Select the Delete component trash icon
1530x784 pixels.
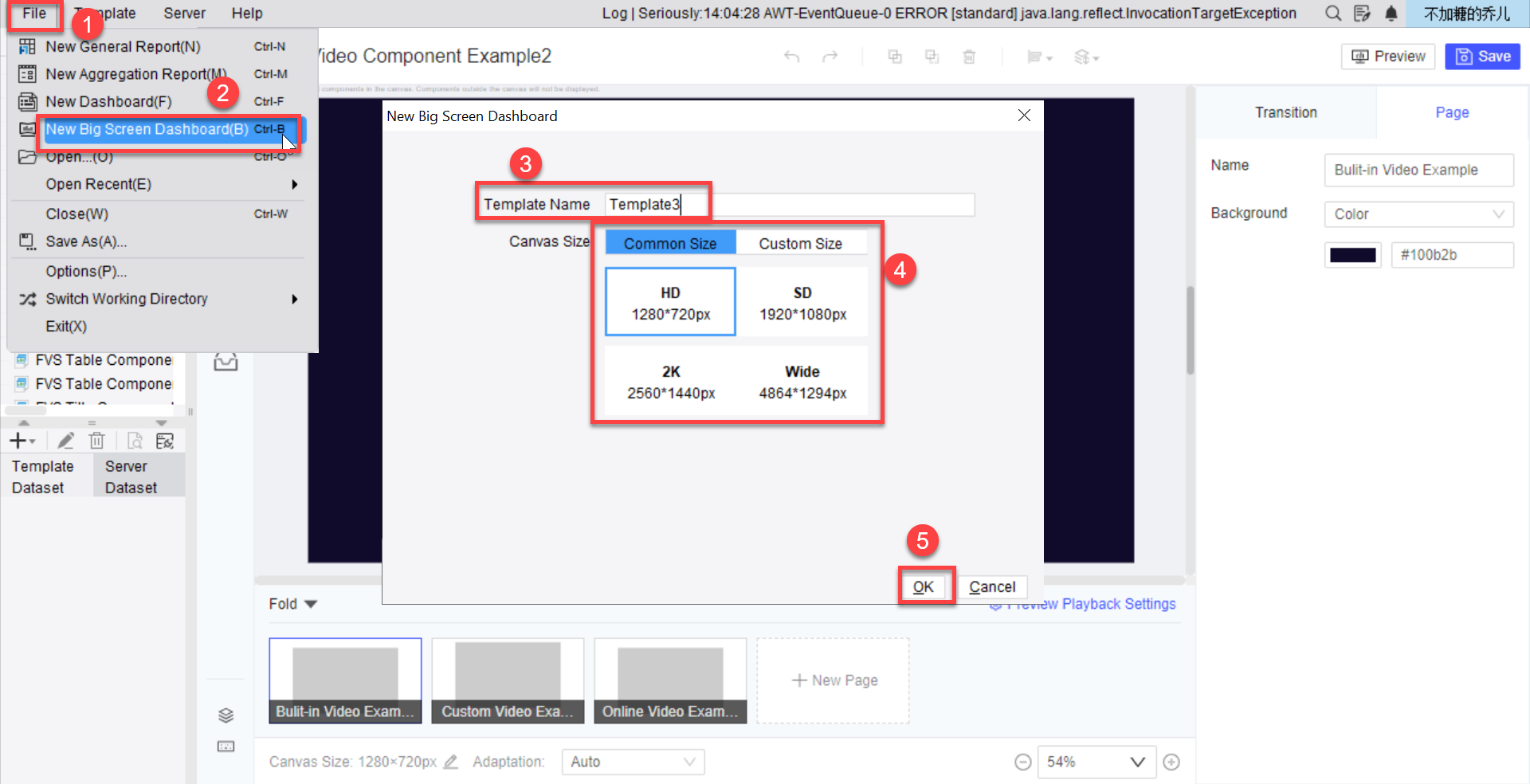[970, 57]
